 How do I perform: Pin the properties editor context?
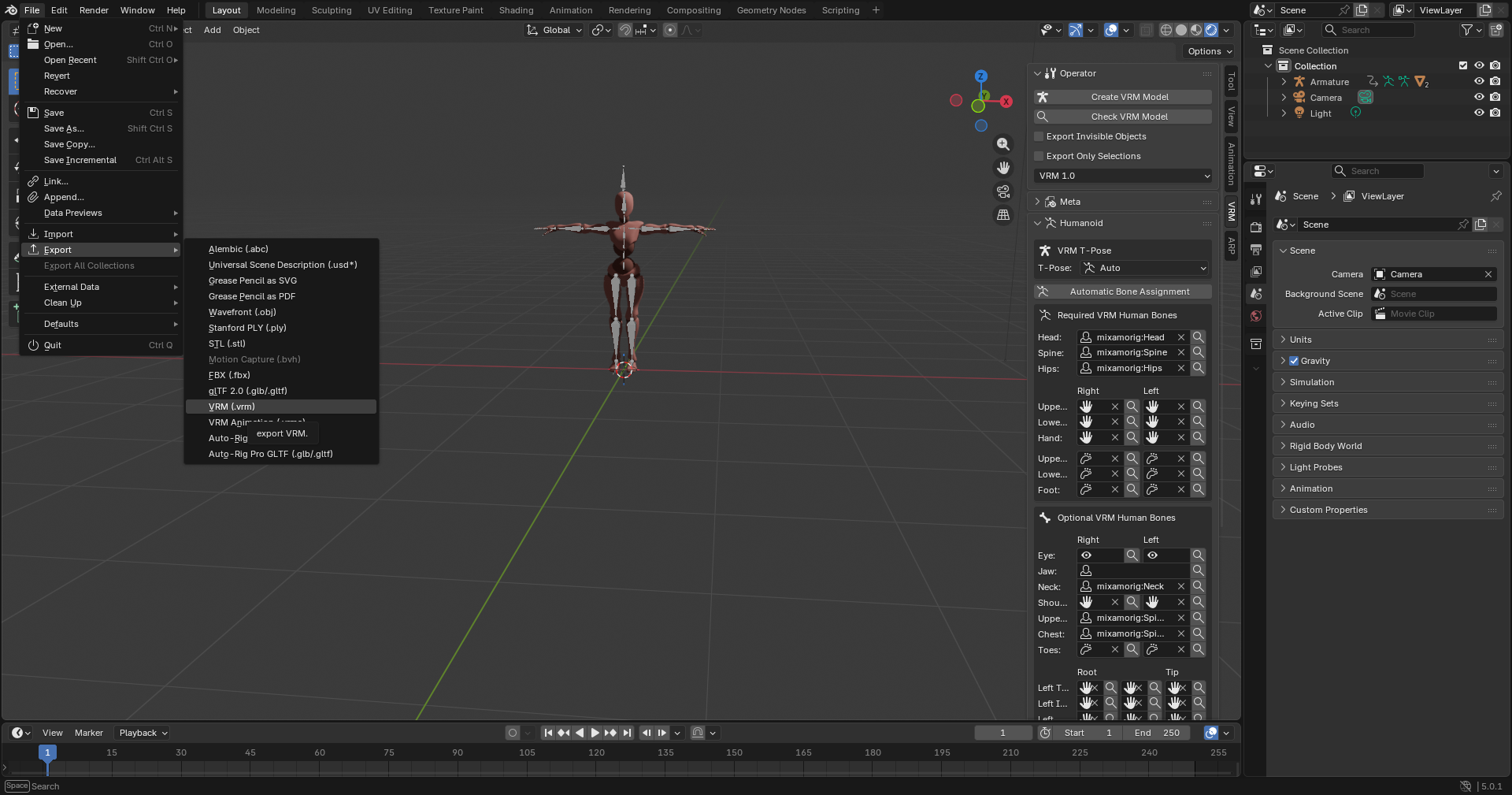pos(1495,196)
